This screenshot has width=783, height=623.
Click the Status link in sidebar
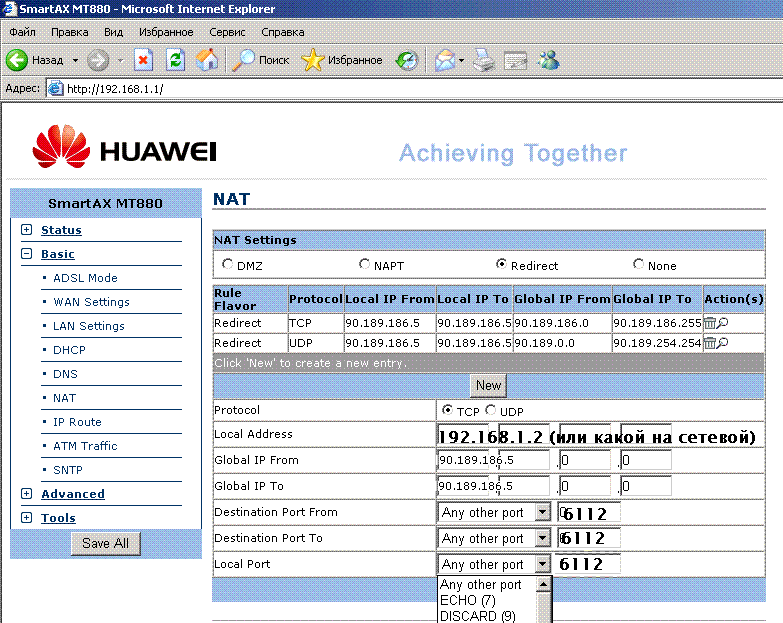(x=61, y=230)
